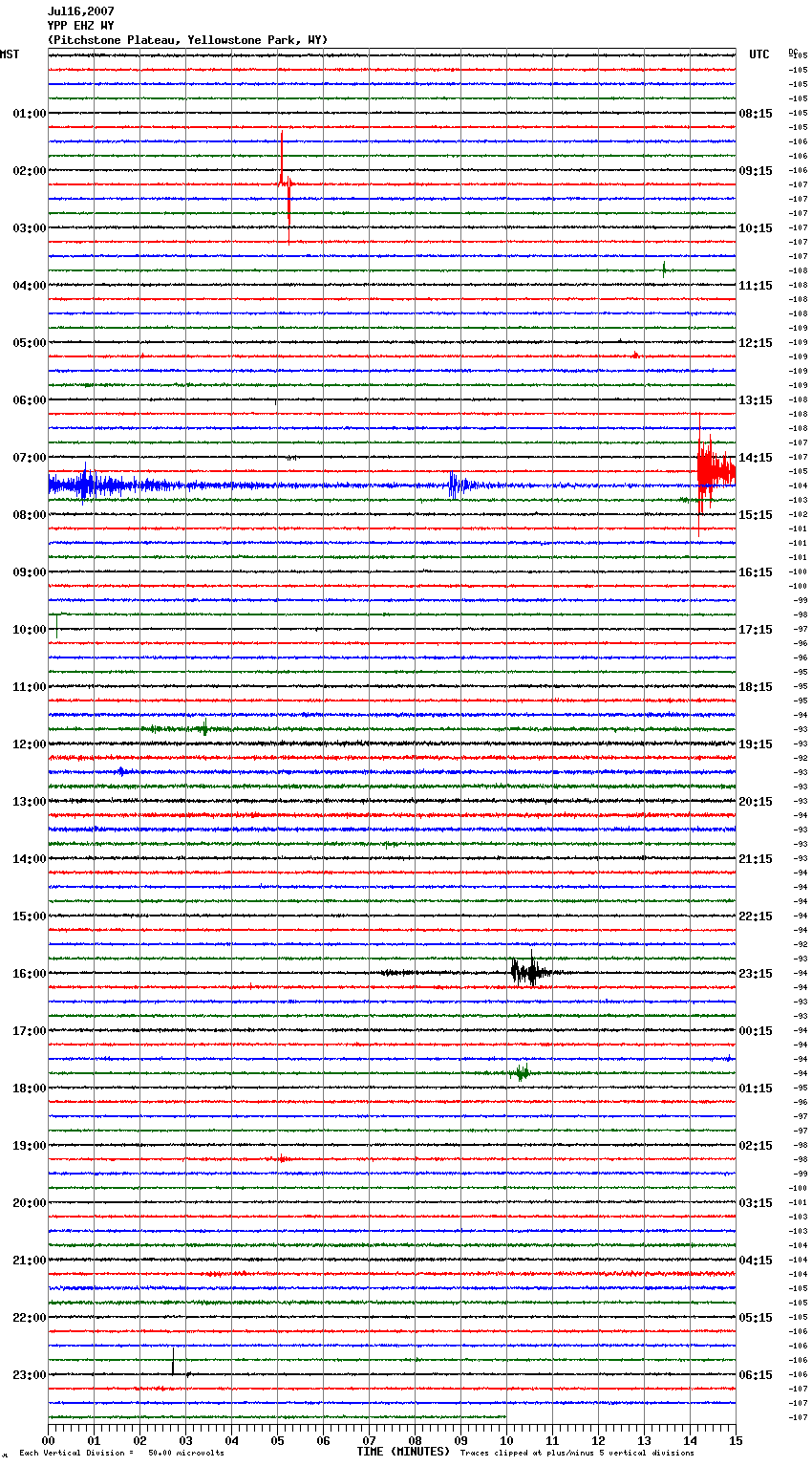Click the 09:15 UTC time label
Viewport: 812px width, 1466px height.
(x=756, y=171)
